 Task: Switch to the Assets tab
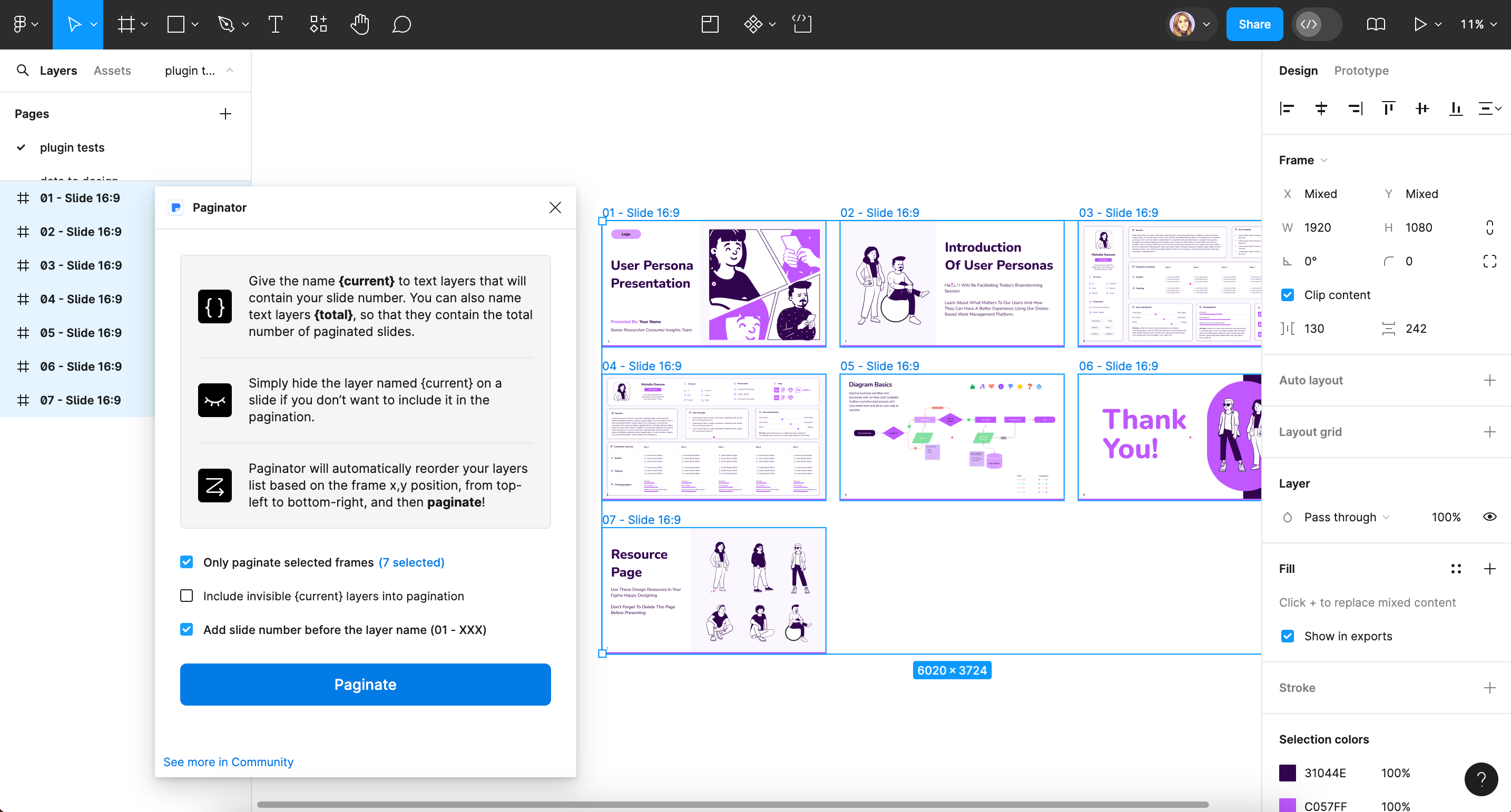[112, 71]
